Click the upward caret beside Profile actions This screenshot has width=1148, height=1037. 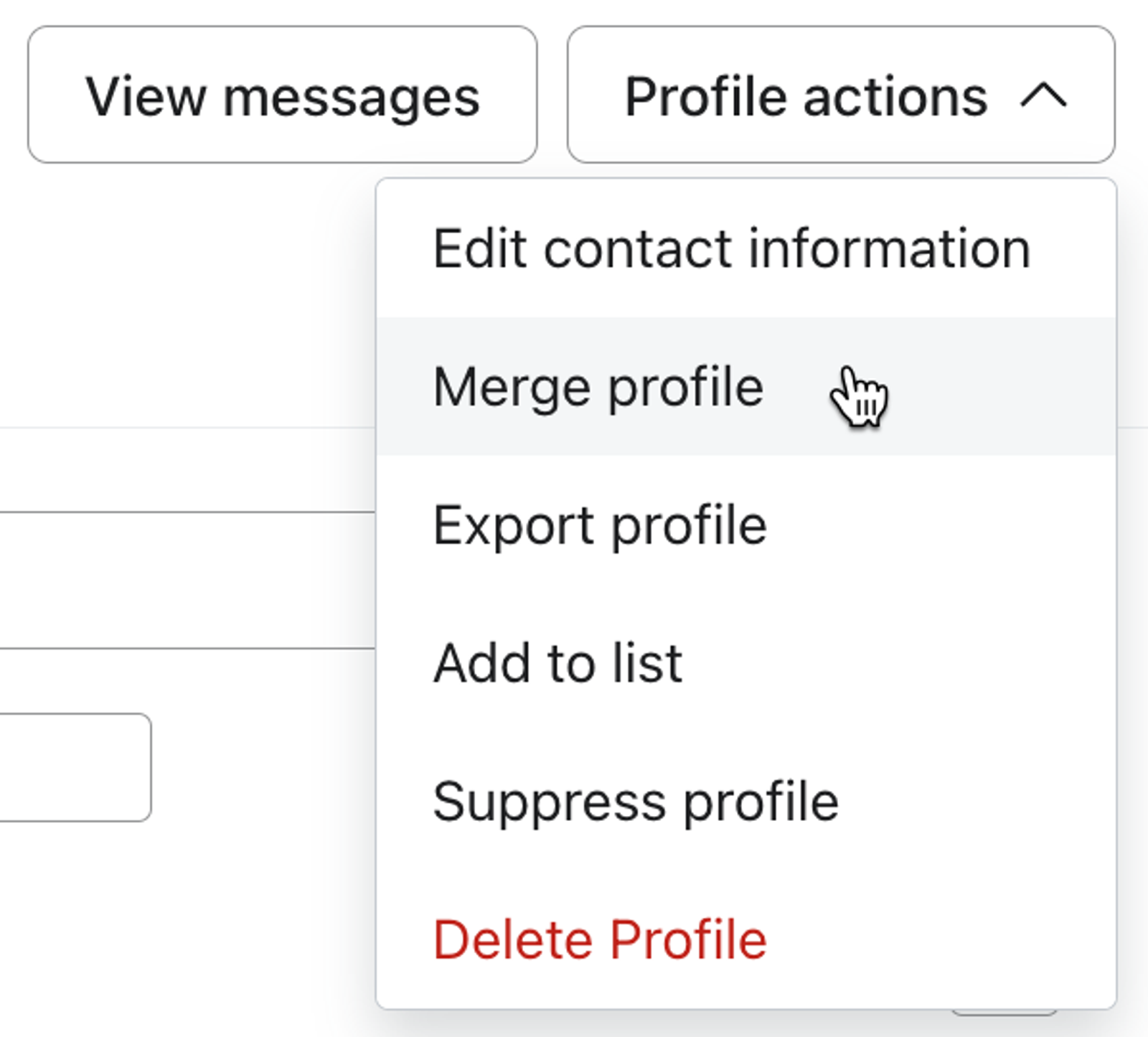pyautogui.click(x=1043, y=95)
